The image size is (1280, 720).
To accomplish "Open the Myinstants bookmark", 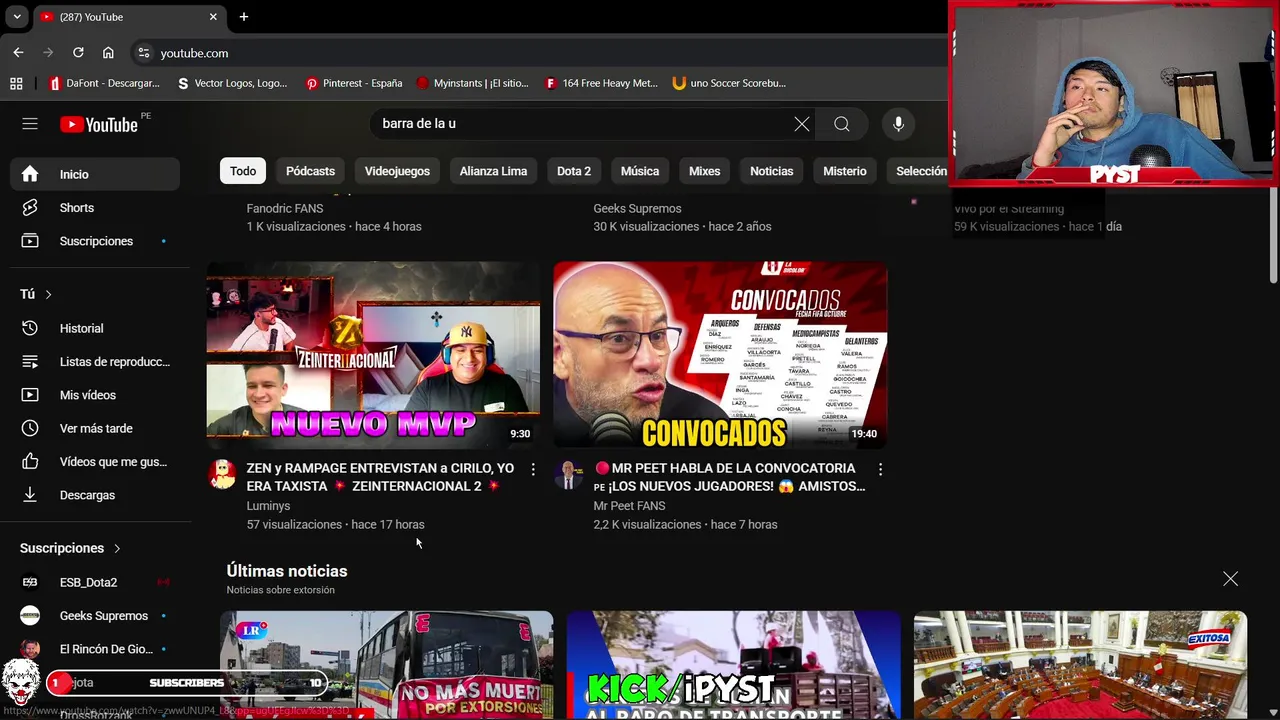I will tap(472, 83).
